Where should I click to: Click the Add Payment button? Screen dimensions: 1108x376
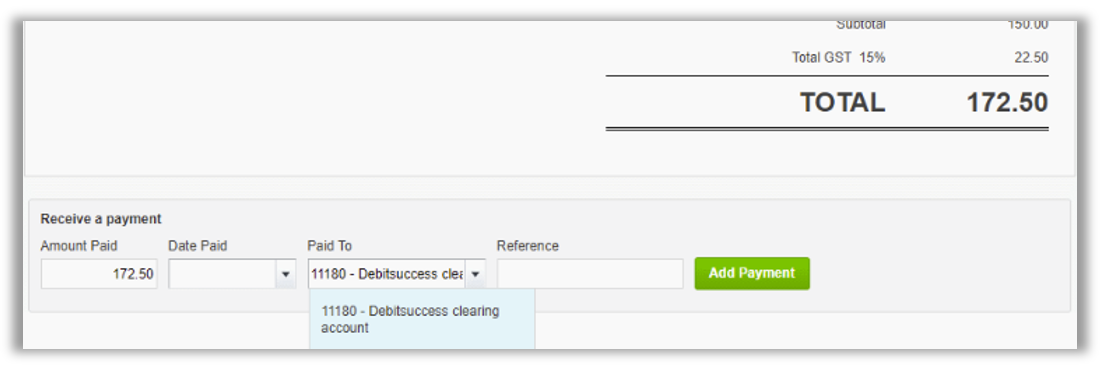tap(752, 274)
